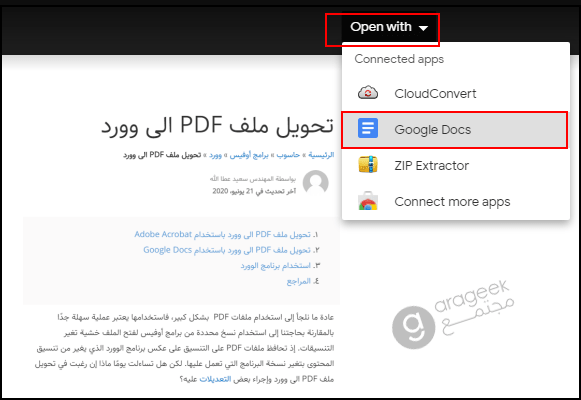Open the fourth contents link المراجع
Screen dimensions: 581x400
pyautogui.click(x=298, y=281)
